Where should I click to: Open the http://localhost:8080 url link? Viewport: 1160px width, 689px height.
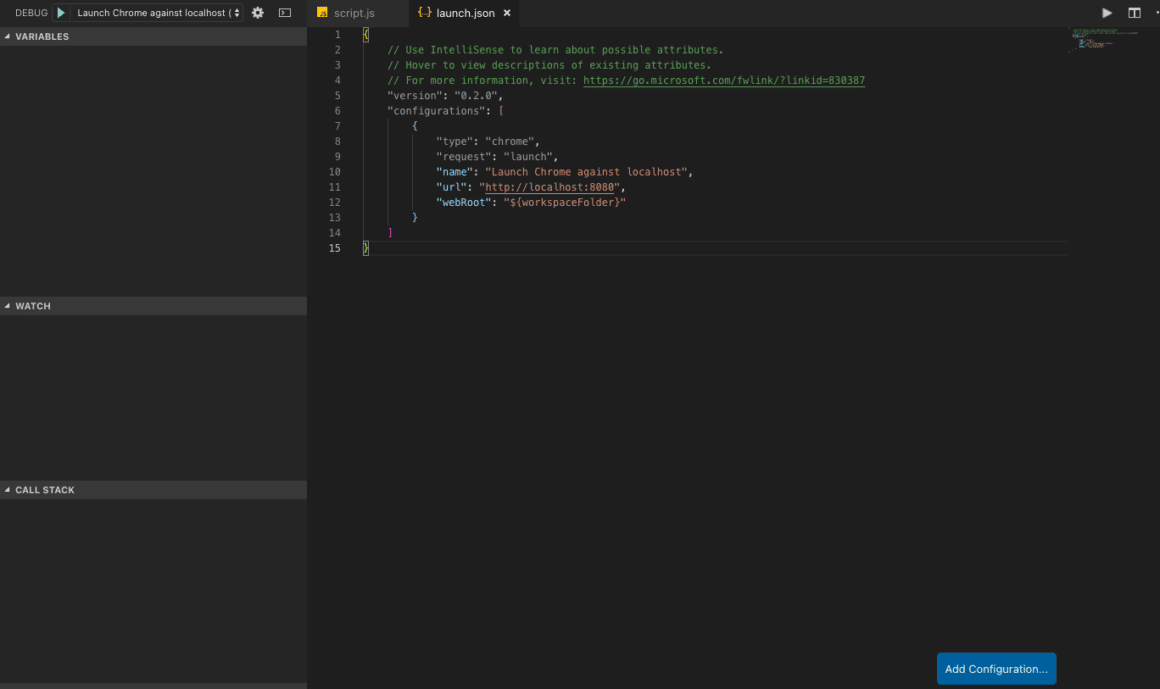(x=548, y=186)
